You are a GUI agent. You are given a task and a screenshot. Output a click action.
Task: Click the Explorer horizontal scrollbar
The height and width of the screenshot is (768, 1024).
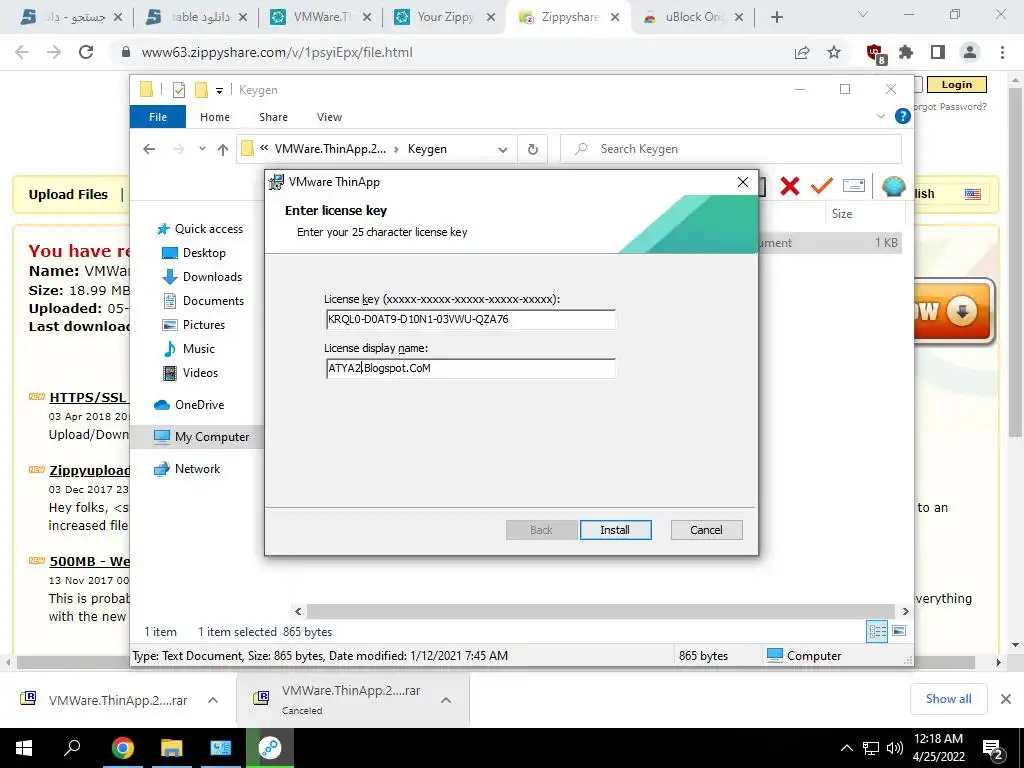tap(600, 611)
